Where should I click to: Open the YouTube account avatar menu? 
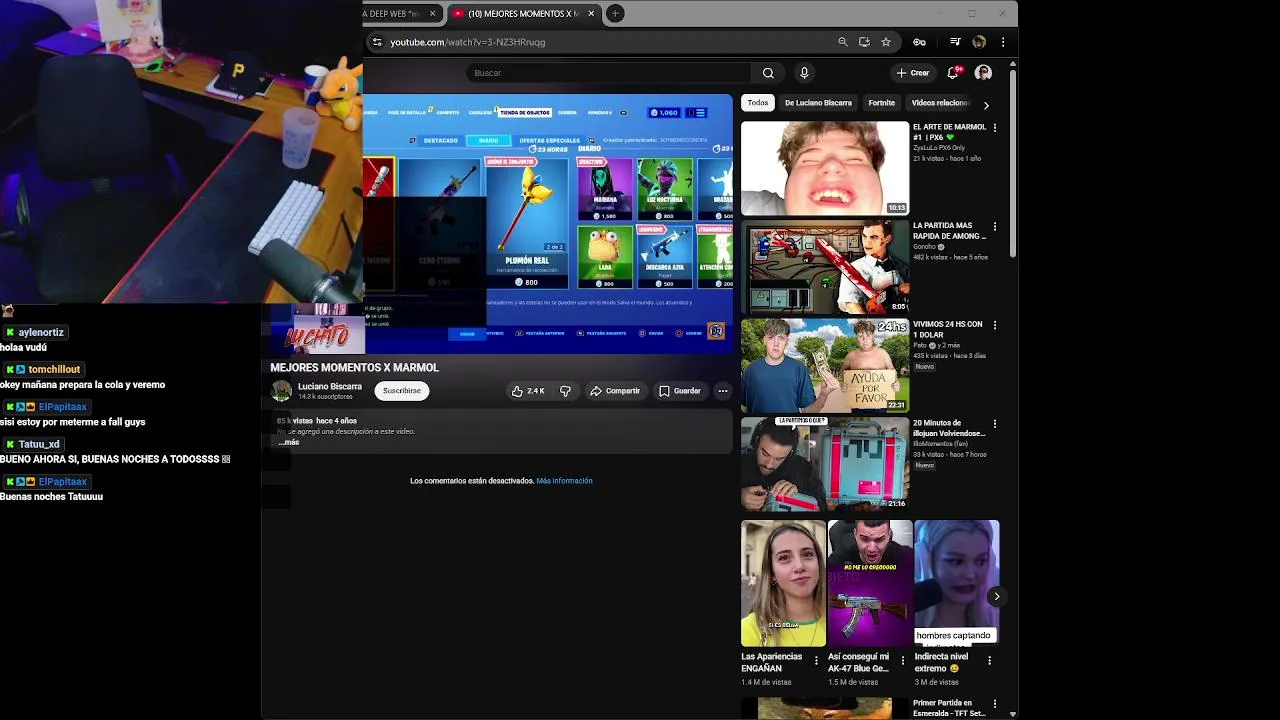[983, 73]
